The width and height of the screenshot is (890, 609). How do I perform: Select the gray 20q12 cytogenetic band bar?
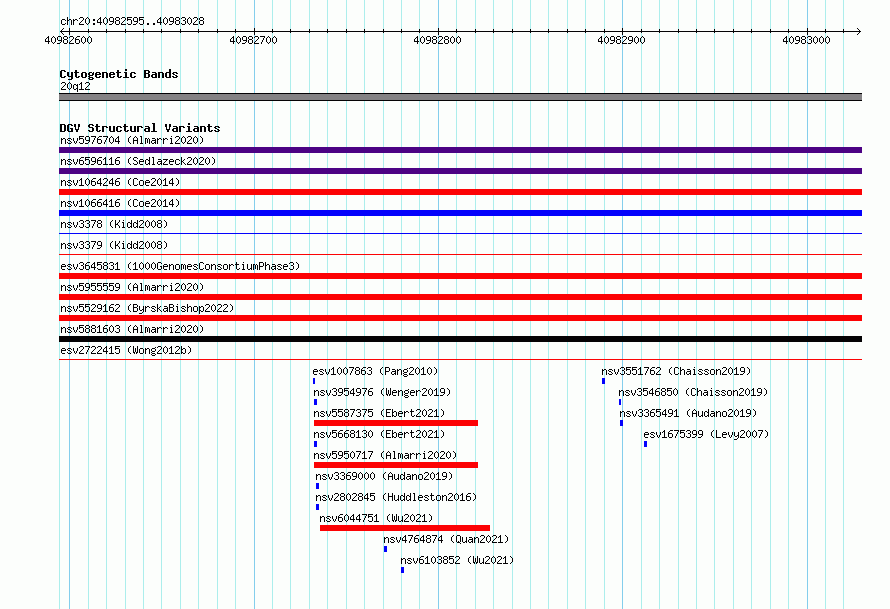[460, 97]
